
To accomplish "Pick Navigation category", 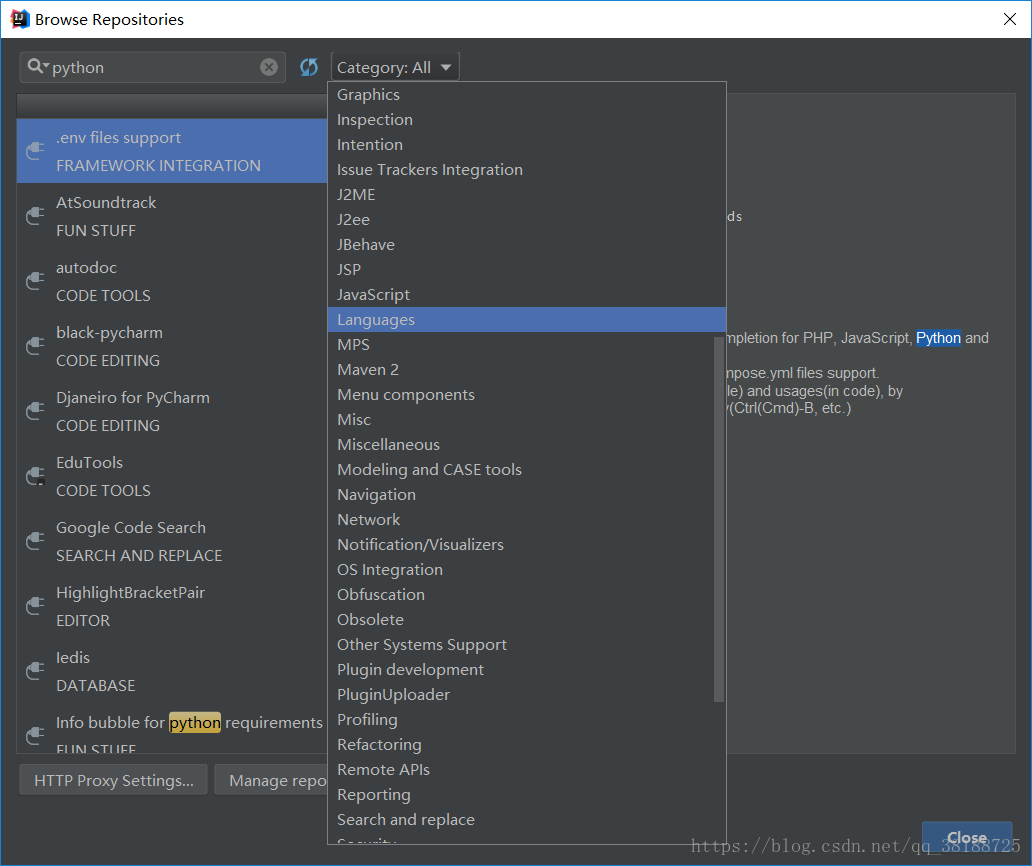I will point(521,495).
